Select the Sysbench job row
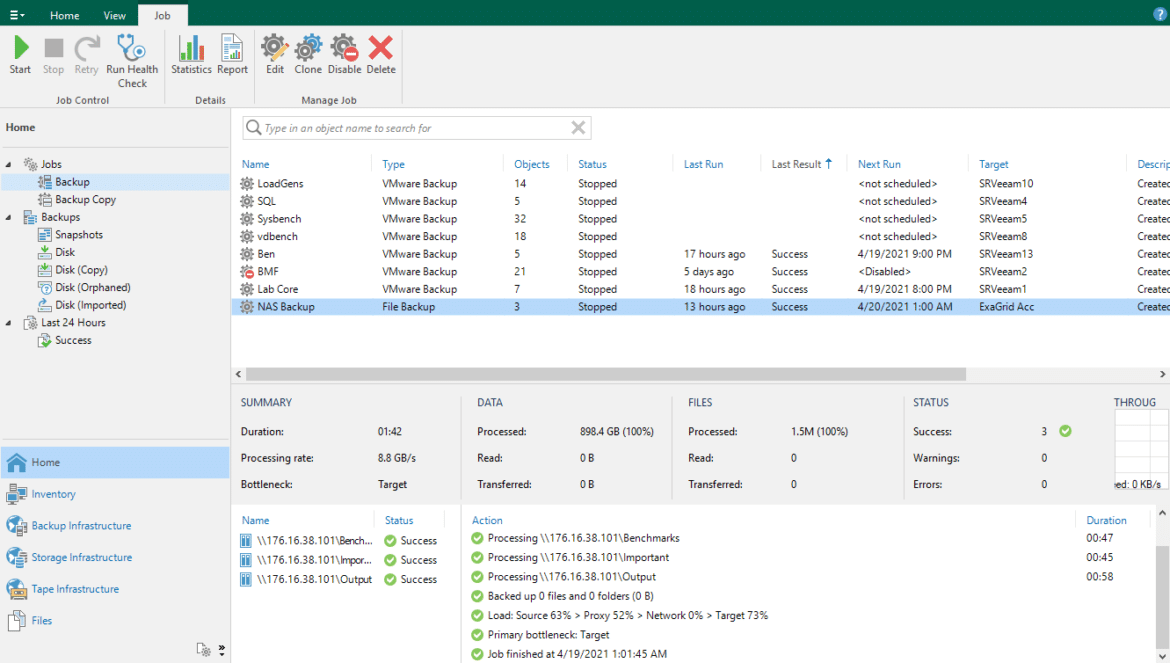Image resolution: width=1170 pixels, height=663 pixels. coord(701,219)
